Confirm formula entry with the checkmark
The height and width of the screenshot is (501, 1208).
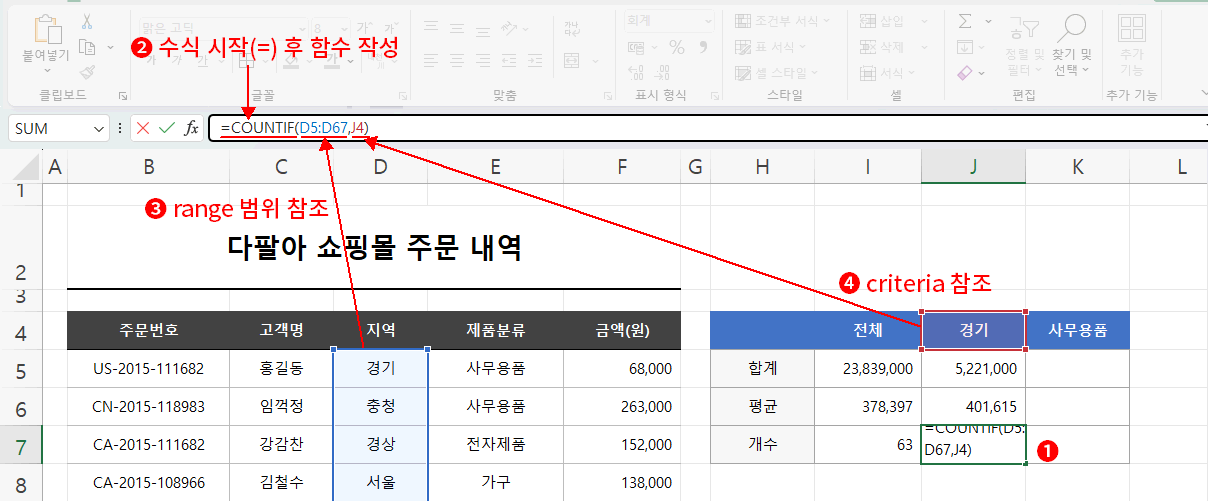click(x=167, y=128)
